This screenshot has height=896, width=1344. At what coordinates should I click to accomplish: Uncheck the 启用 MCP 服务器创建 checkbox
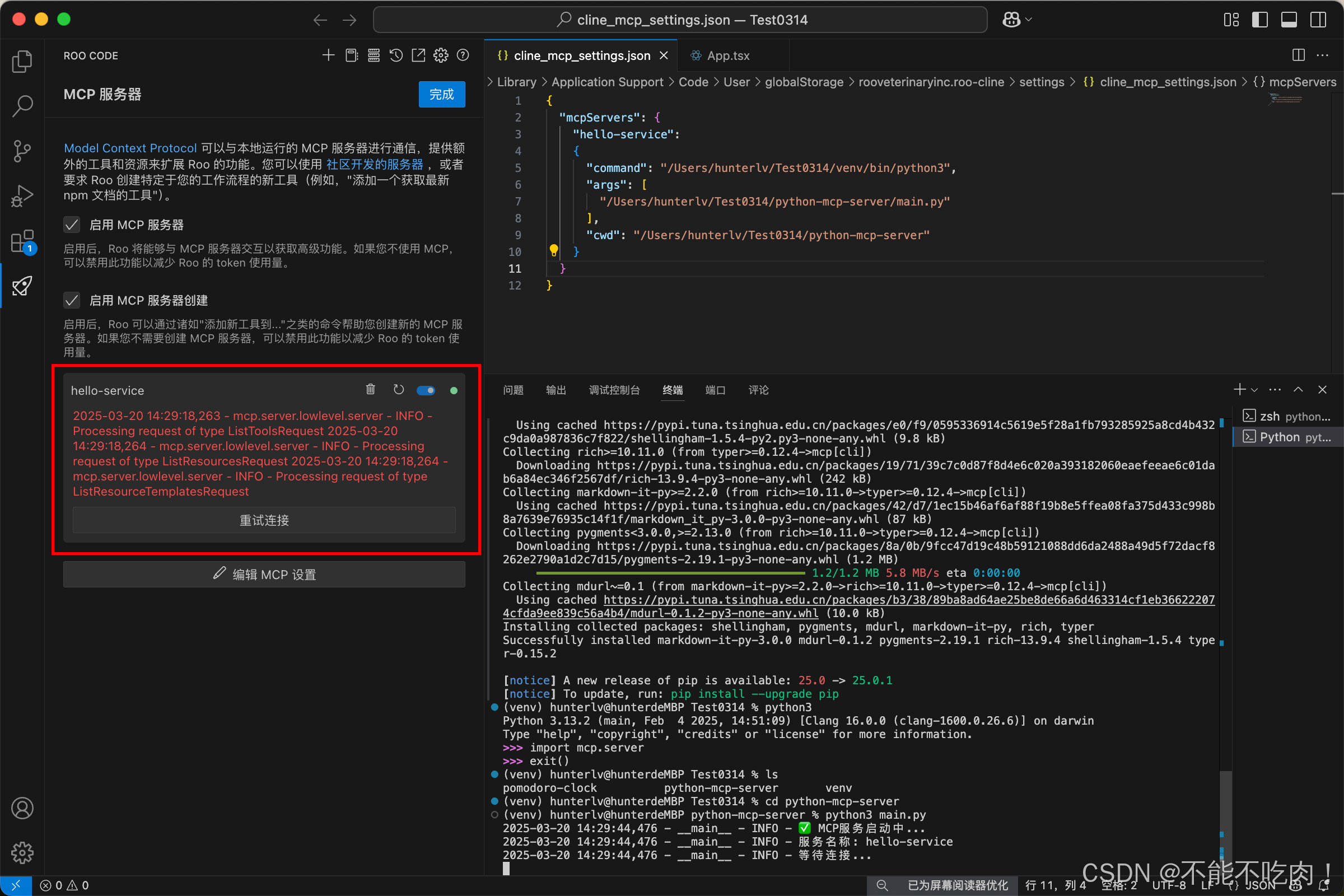[72, 300]
